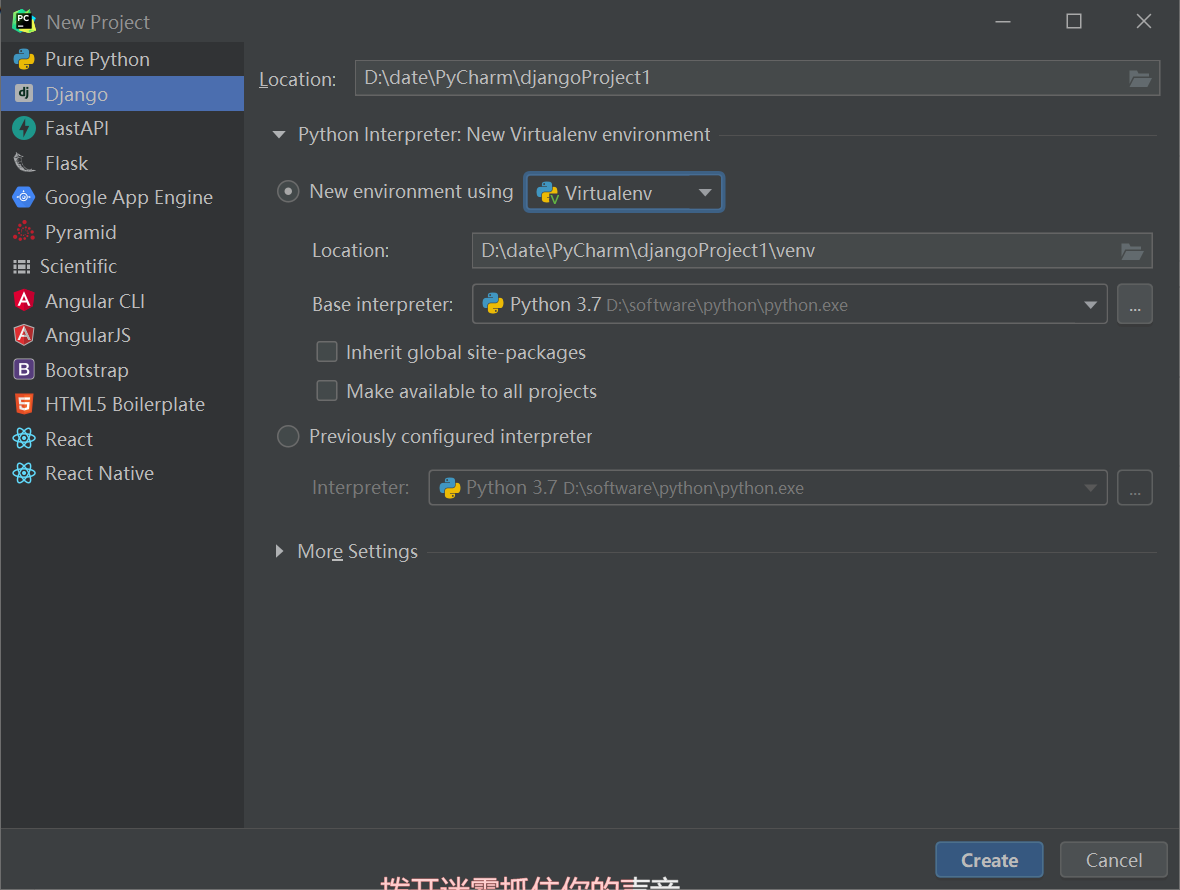Click ellipsis button beside Interpreter field
The image size is (1180, 890).
pos(1135,488)
